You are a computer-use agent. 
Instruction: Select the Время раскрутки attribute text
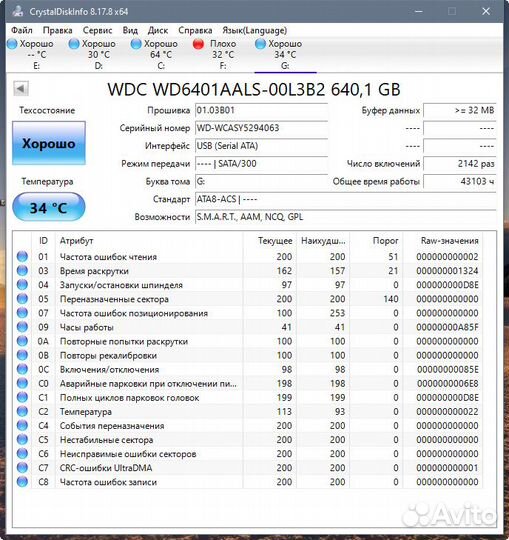(x=94, y=271)
